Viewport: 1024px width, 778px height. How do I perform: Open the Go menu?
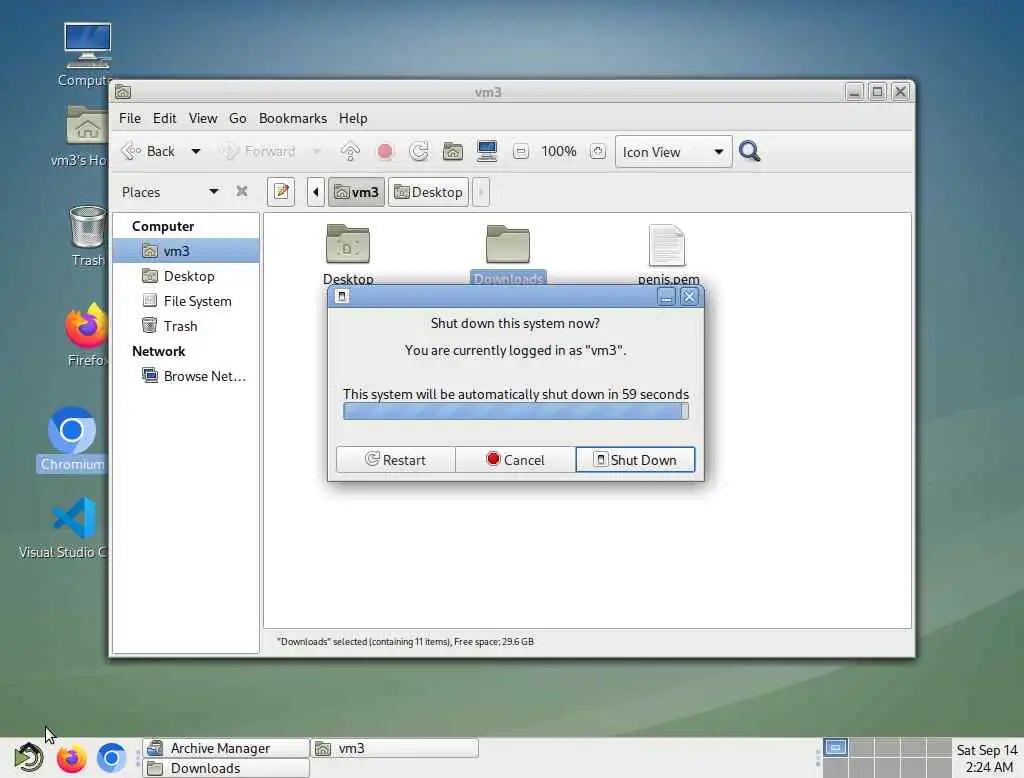click(238, 118)
